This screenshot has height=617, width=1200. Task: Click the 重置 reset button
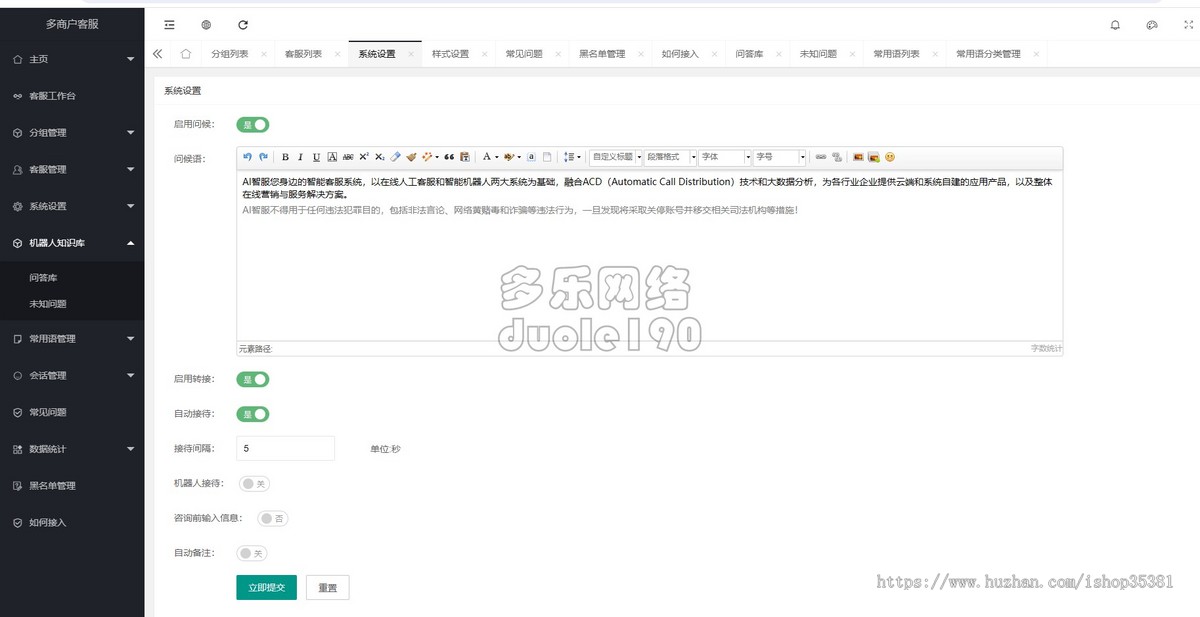328,587
